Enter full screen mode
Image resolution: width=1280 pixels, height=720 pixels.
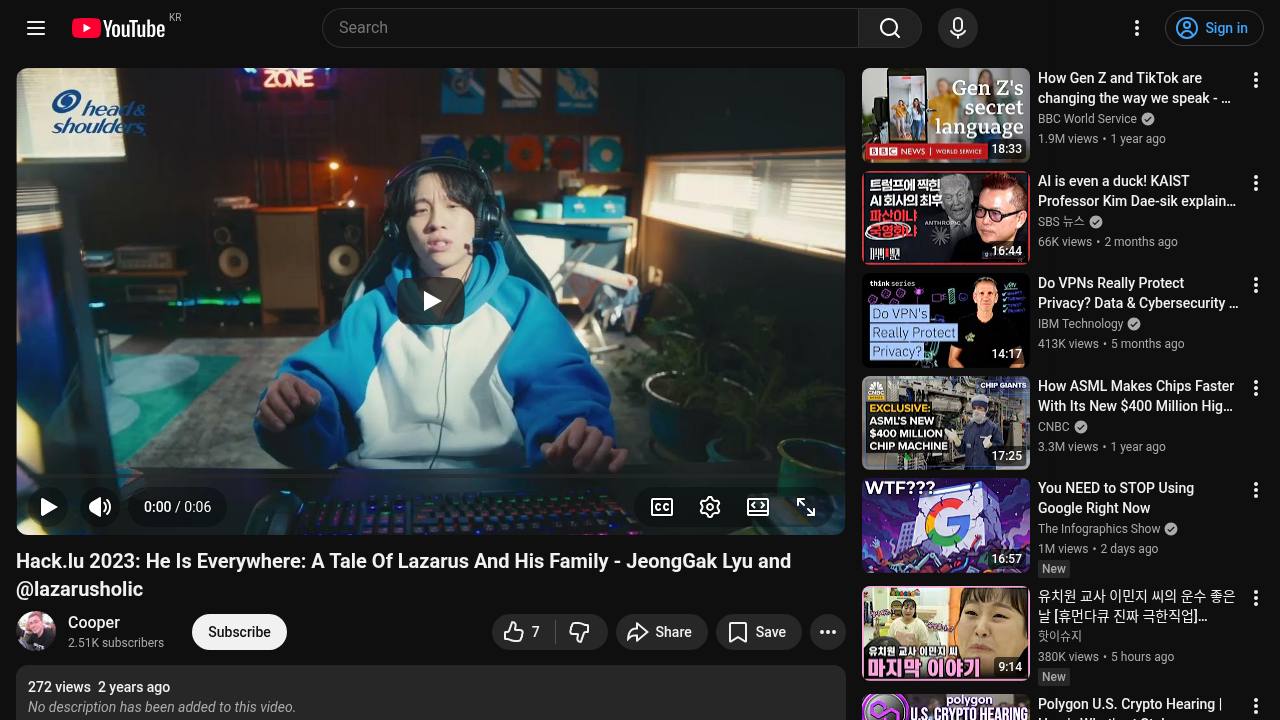806,507
